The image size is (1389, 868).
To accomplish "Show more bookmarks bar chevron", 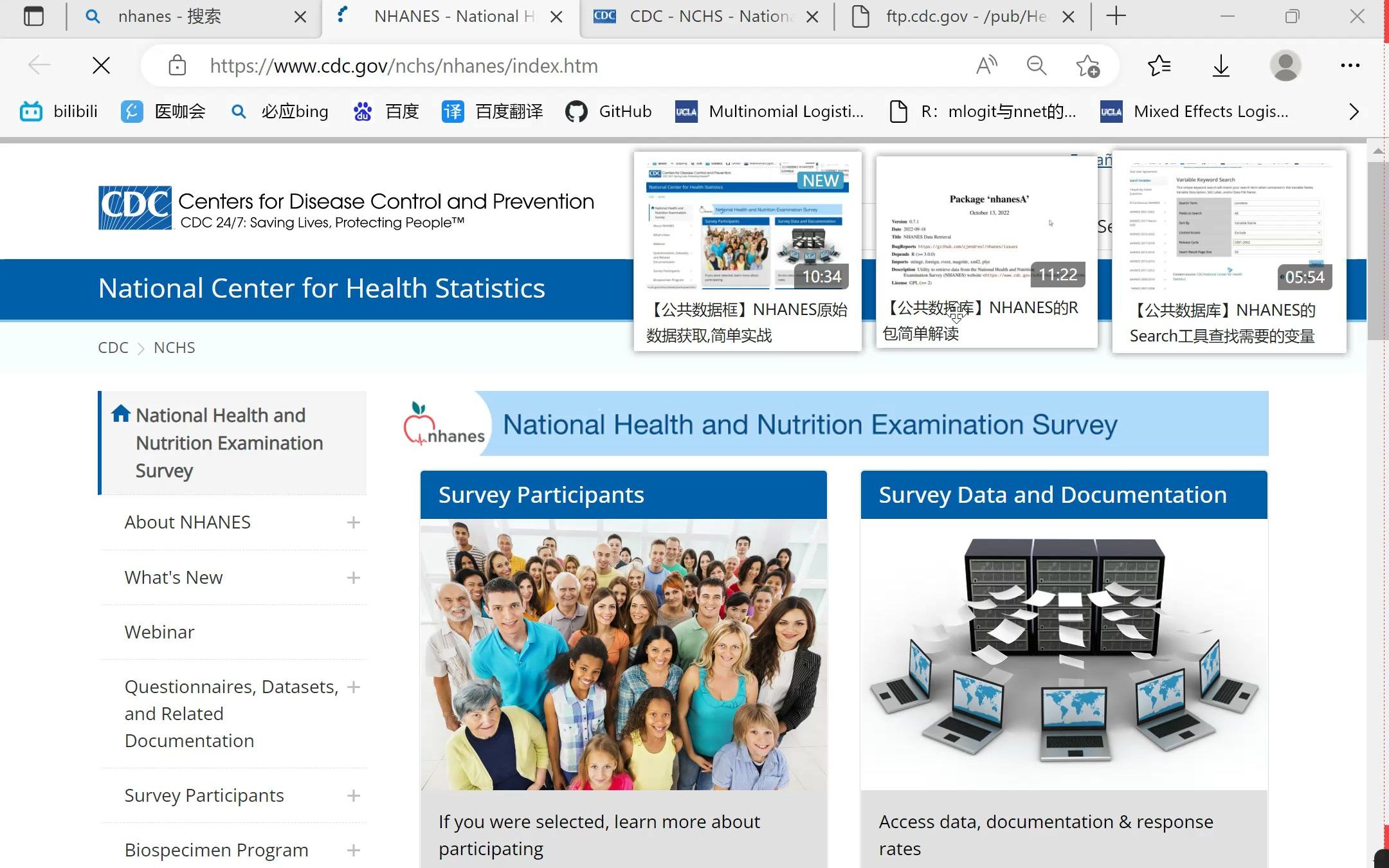I will coord(1354,111).
